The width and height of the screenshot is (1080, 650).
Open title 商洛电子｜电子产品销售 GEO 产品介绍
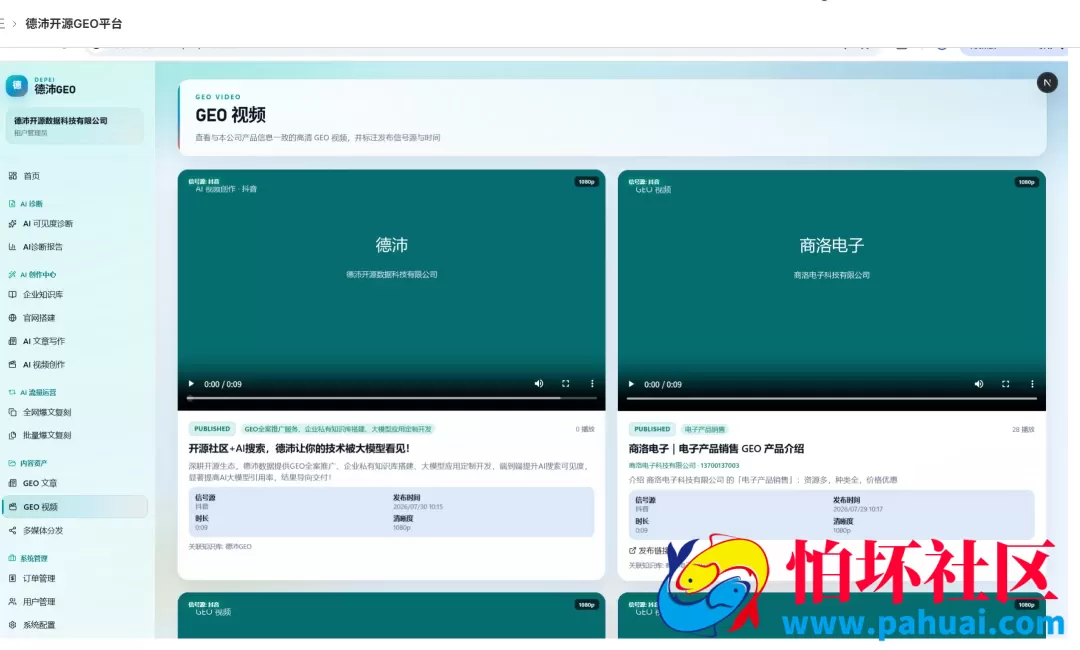[x=716, y=449]
